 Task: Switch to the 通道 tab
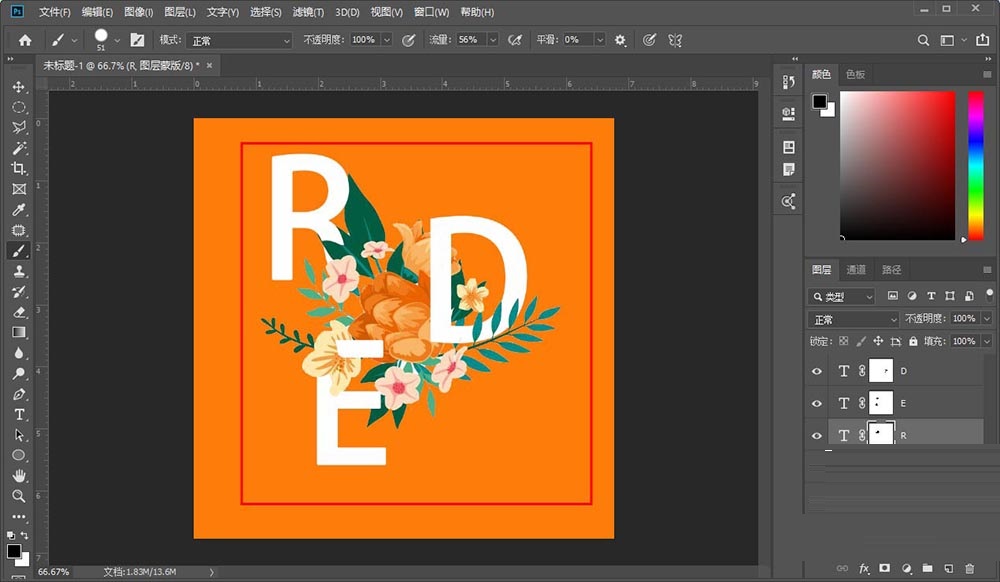point(856,269)
